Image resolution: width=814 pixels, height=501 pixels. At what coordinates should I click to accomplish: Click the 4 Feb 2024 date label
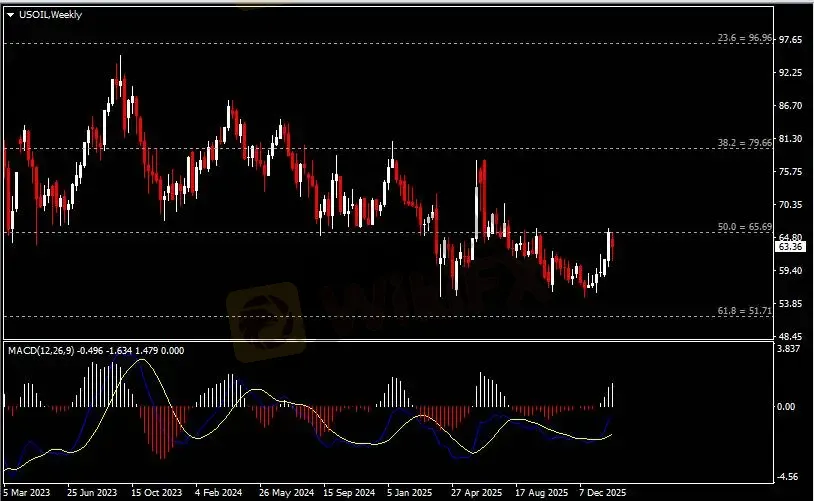tap(219, 492)
